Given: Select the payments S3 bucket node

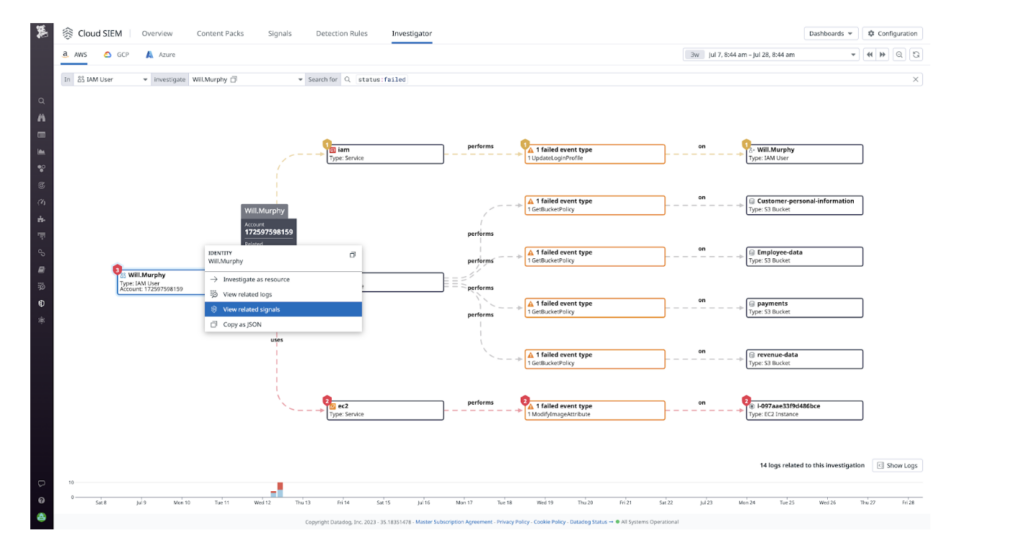Looking at the screenshot, I should [805, 307].
